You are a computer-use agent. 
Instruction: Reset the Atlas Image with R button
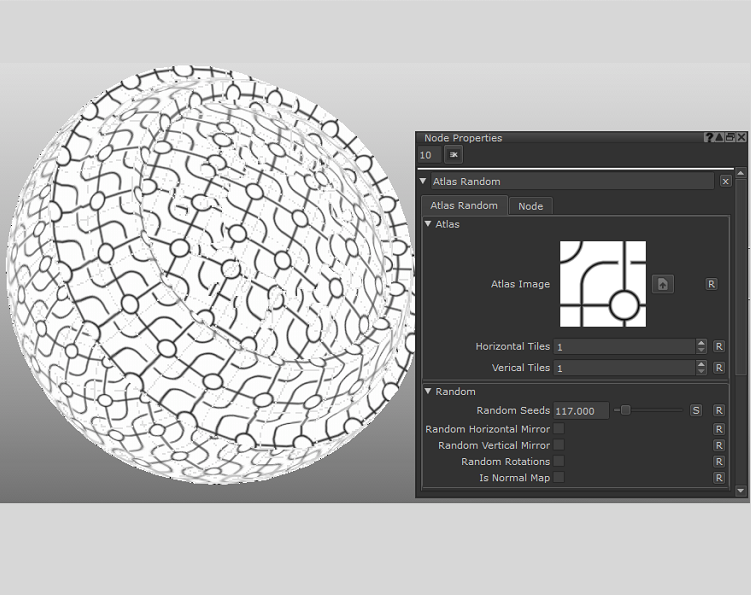pos(711,284)
